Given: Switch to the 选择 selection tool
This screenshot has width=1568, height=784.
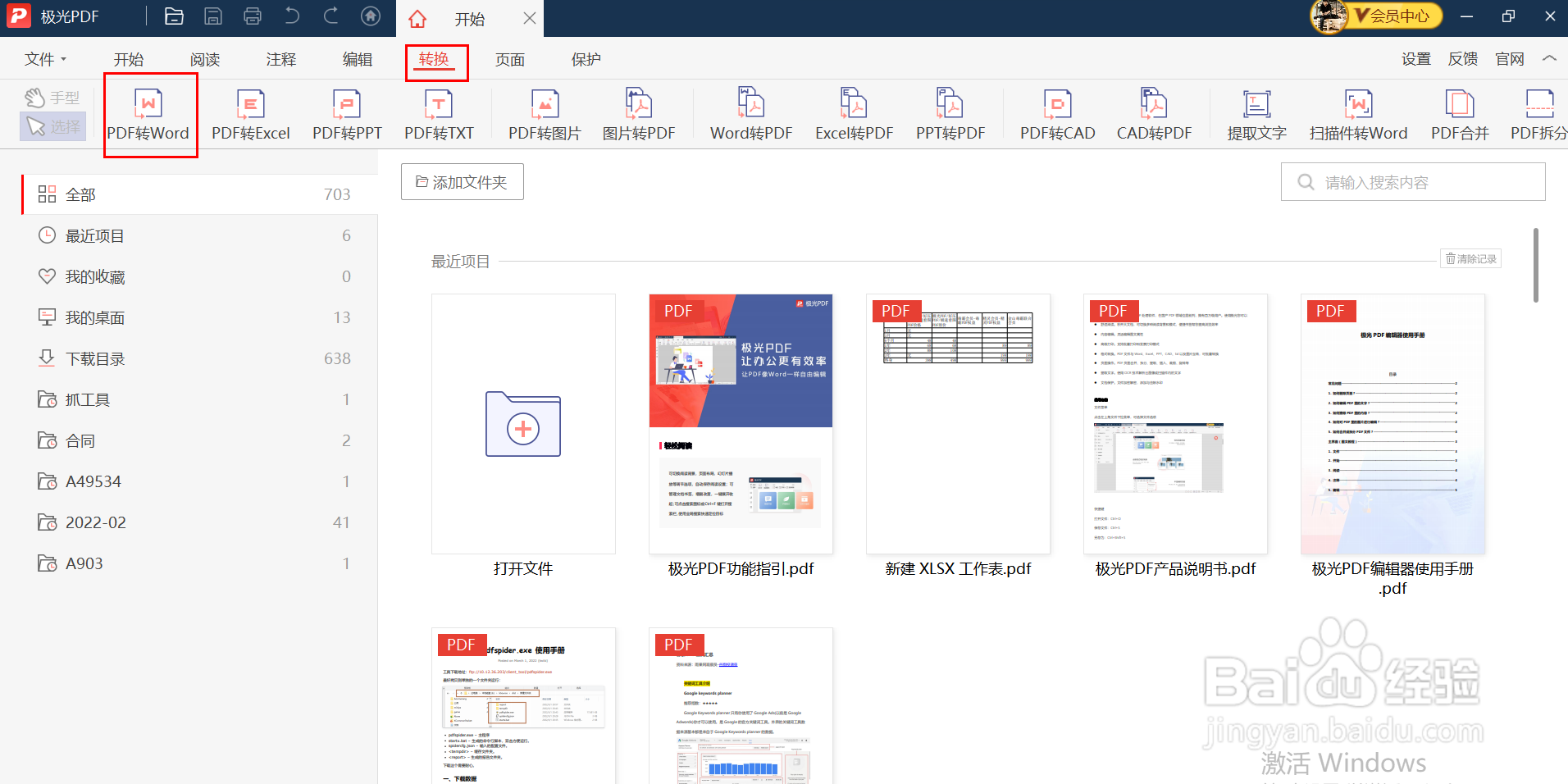Looking at the screenshot, I should [x=52, y=126].
